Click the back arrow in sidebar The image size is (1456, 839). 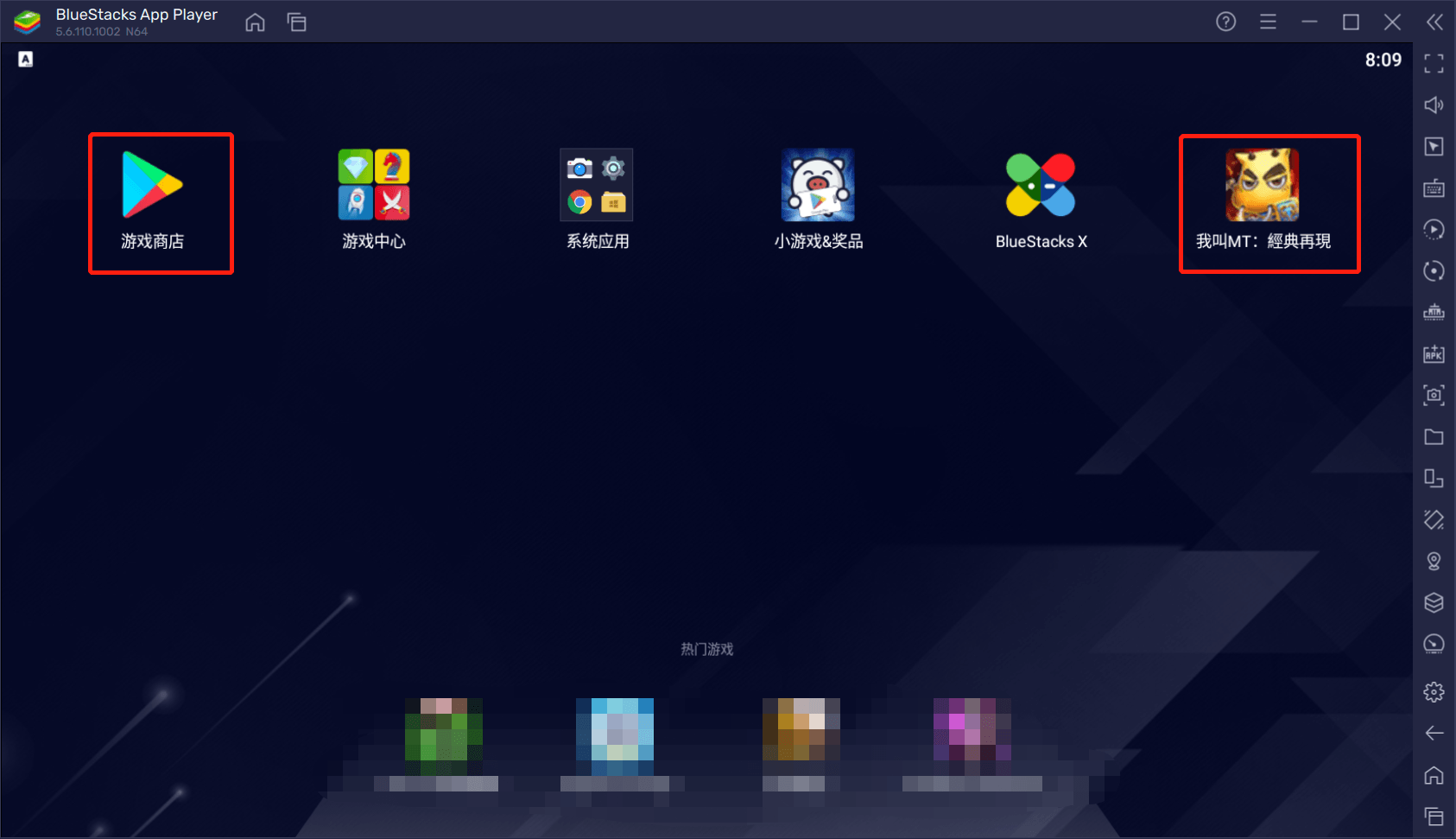click(1434, 733)
